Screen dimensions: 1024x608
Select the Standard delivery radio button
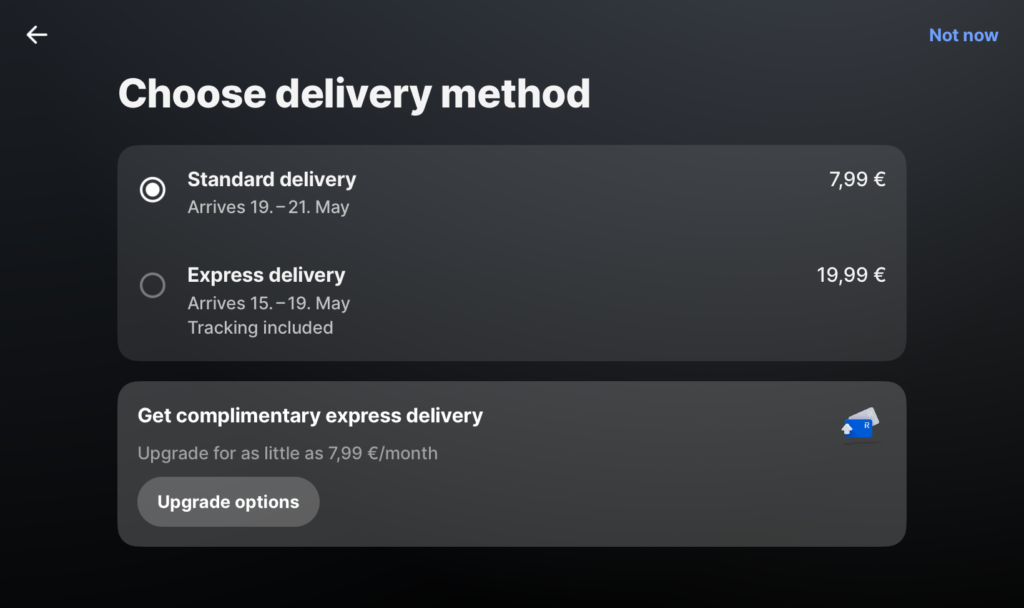153,189
